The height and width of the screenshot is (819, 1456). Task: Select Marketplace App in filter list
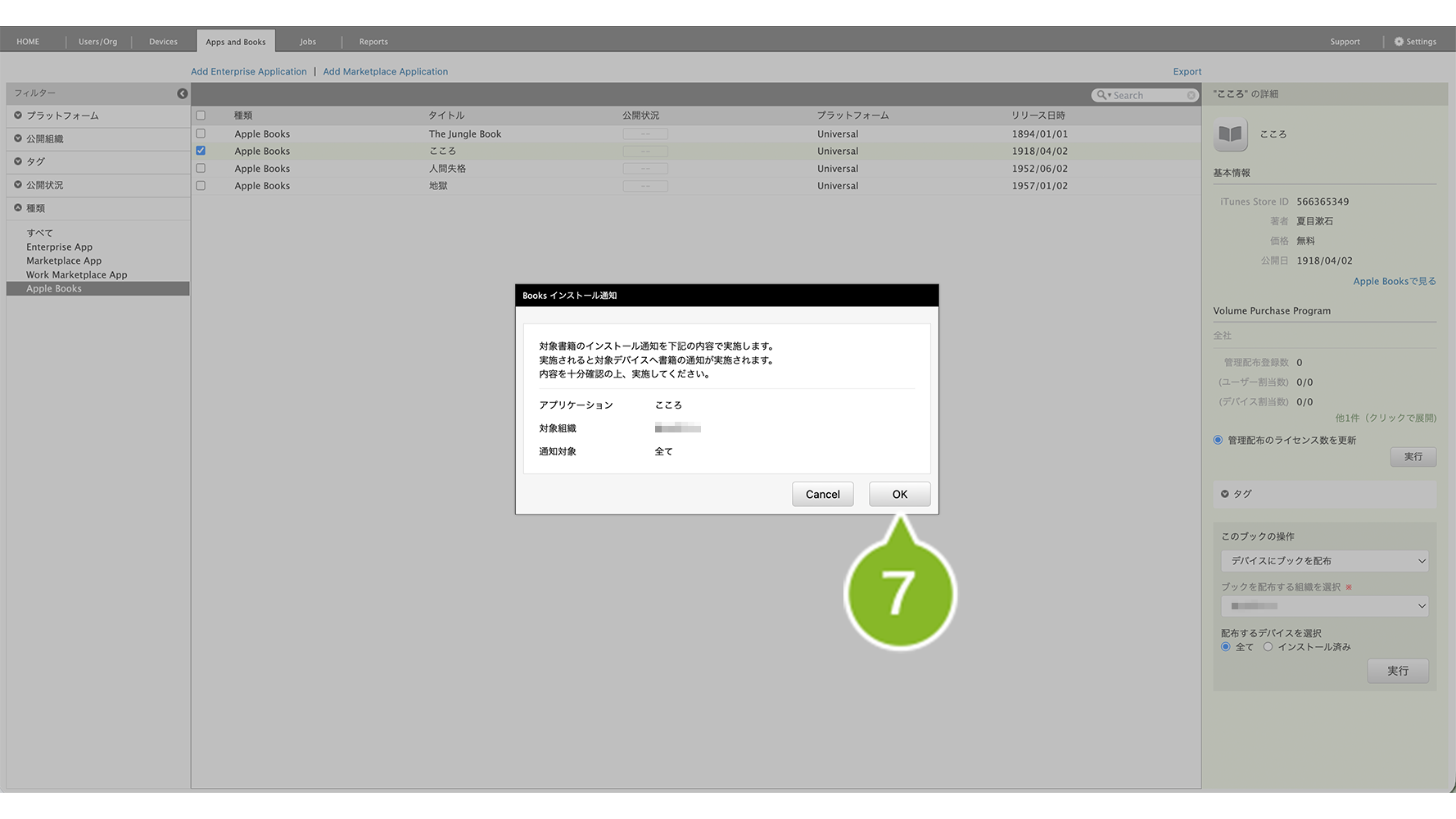(64, 260)
